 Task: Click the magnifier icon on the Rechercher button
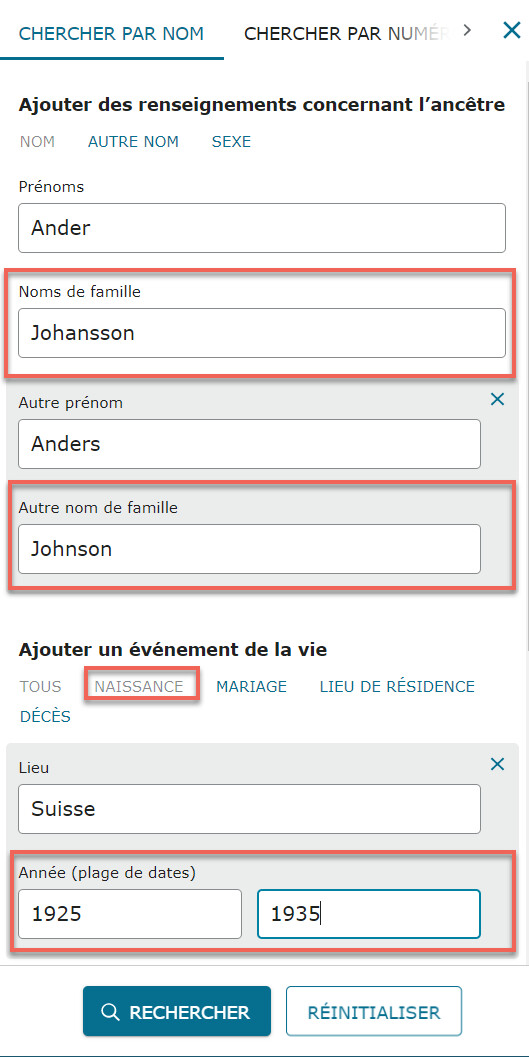coord(110,1012)
